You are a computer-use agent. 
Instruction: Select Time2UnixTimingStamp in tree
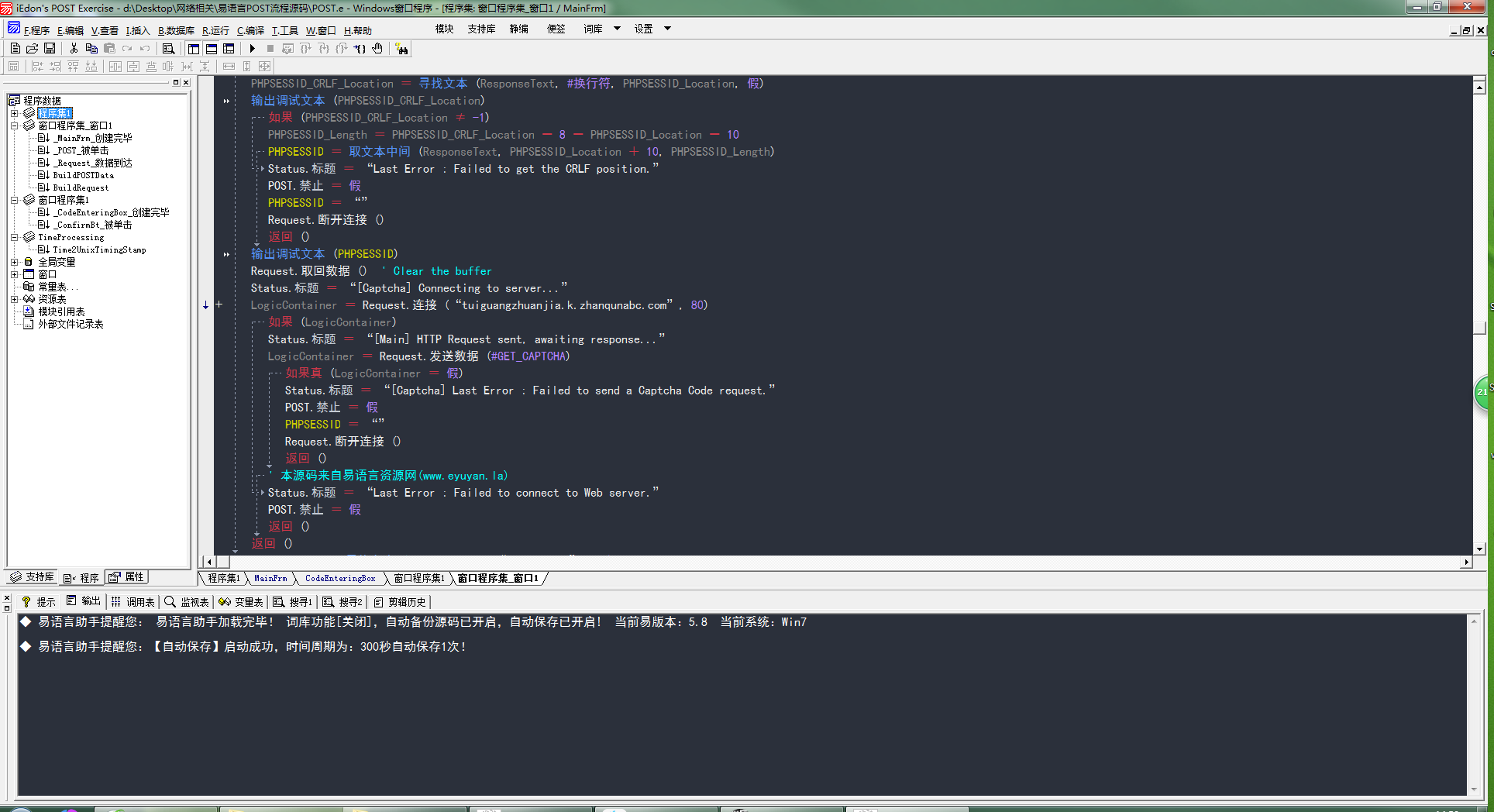[x=99, y=249]
